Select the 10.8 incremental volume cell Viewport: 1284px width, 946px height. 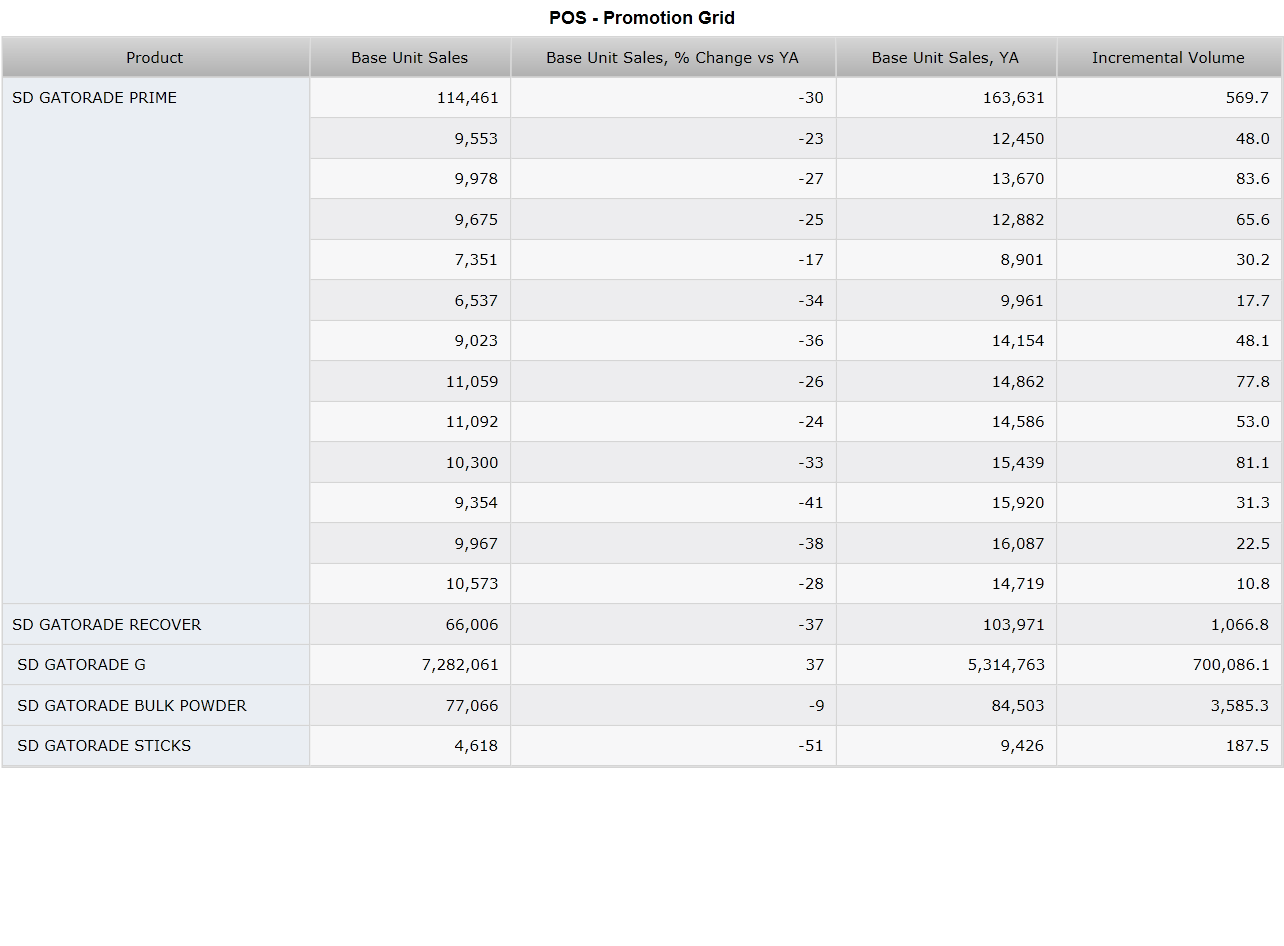click(x=1169, y=584)
